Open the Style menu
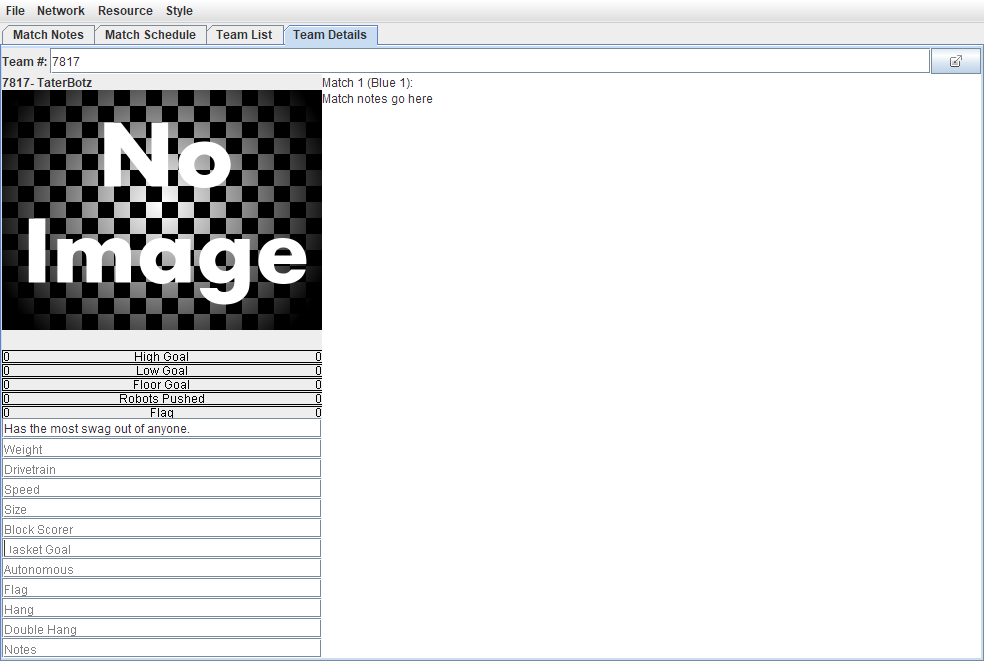Image resolution: width=984 pixels, height=661 pixels. (179, 11)
